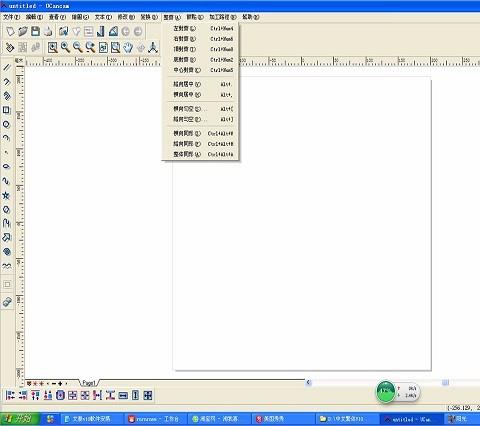Open the 绘图 (Draw) menu
The image size is (480, 426).
(x=80, y=17)
